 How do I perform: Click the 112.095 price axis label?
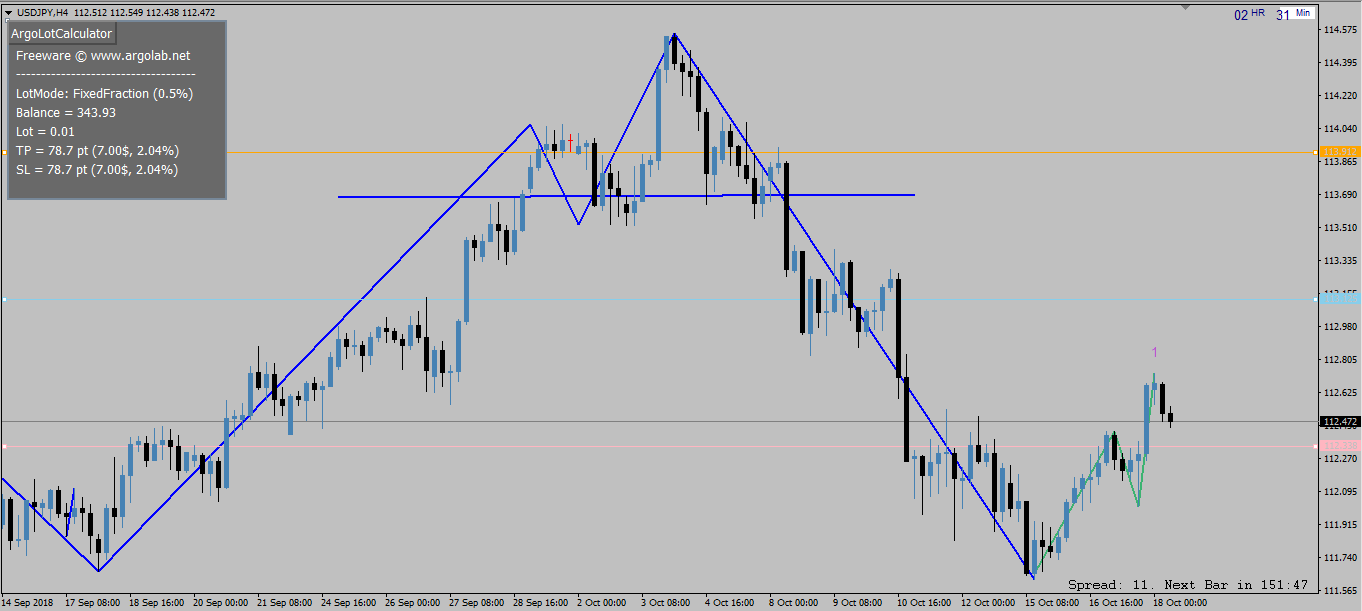click(x=1340, y=492)
